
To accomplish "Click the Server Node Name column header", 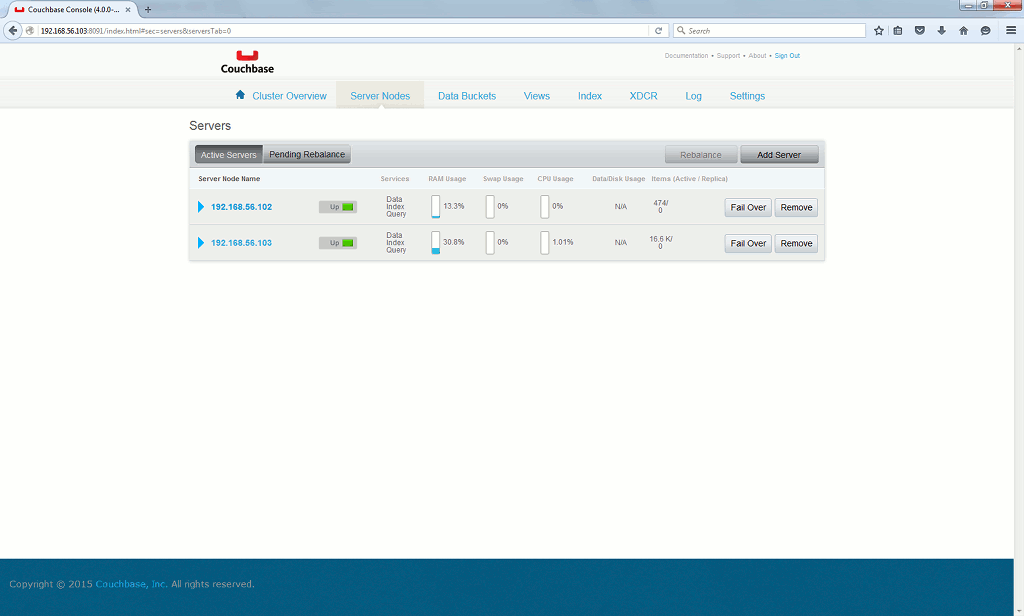I will click(x=229, y=178).
